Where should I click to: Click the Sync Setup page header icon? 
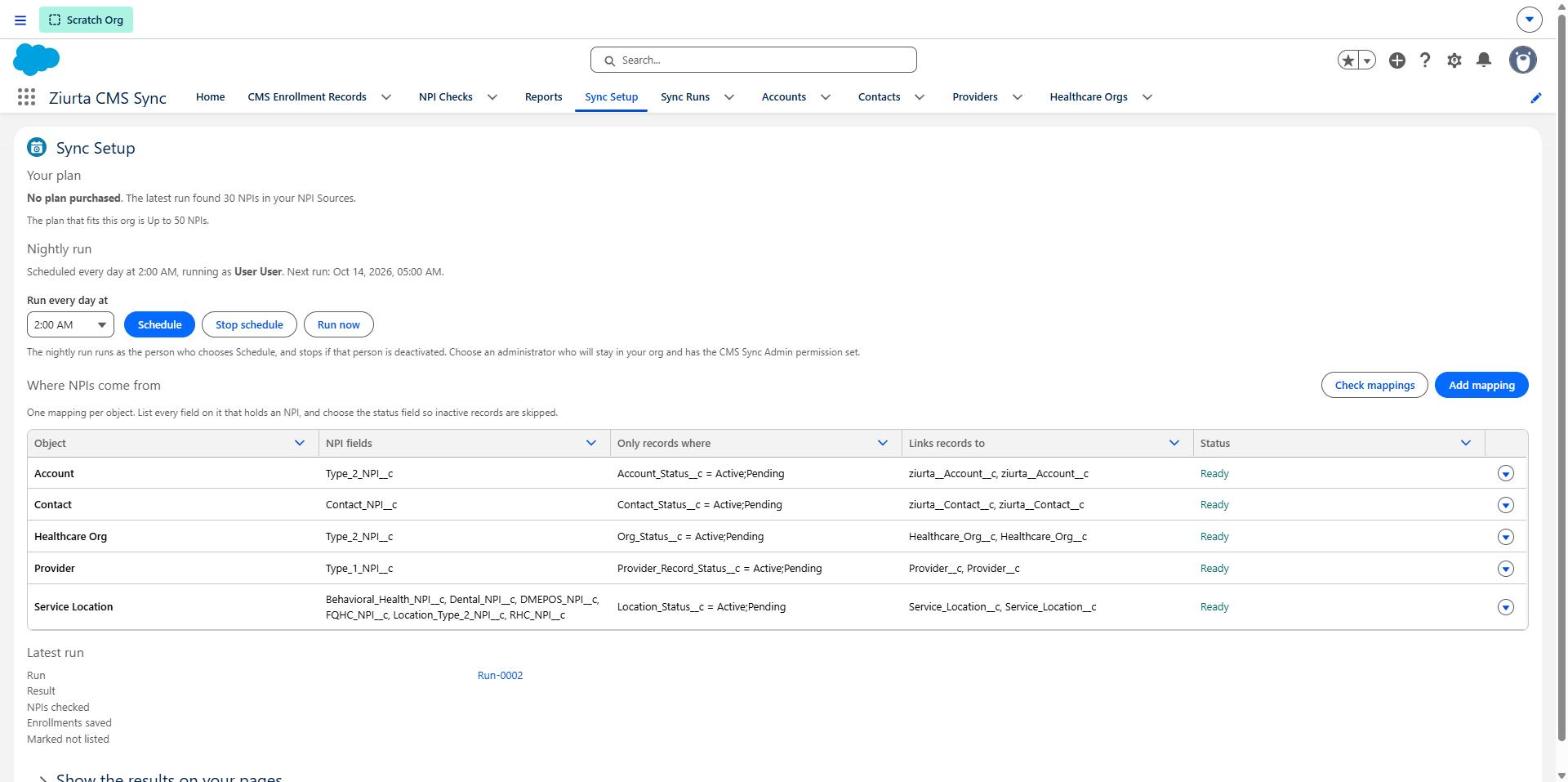[37, 148]
